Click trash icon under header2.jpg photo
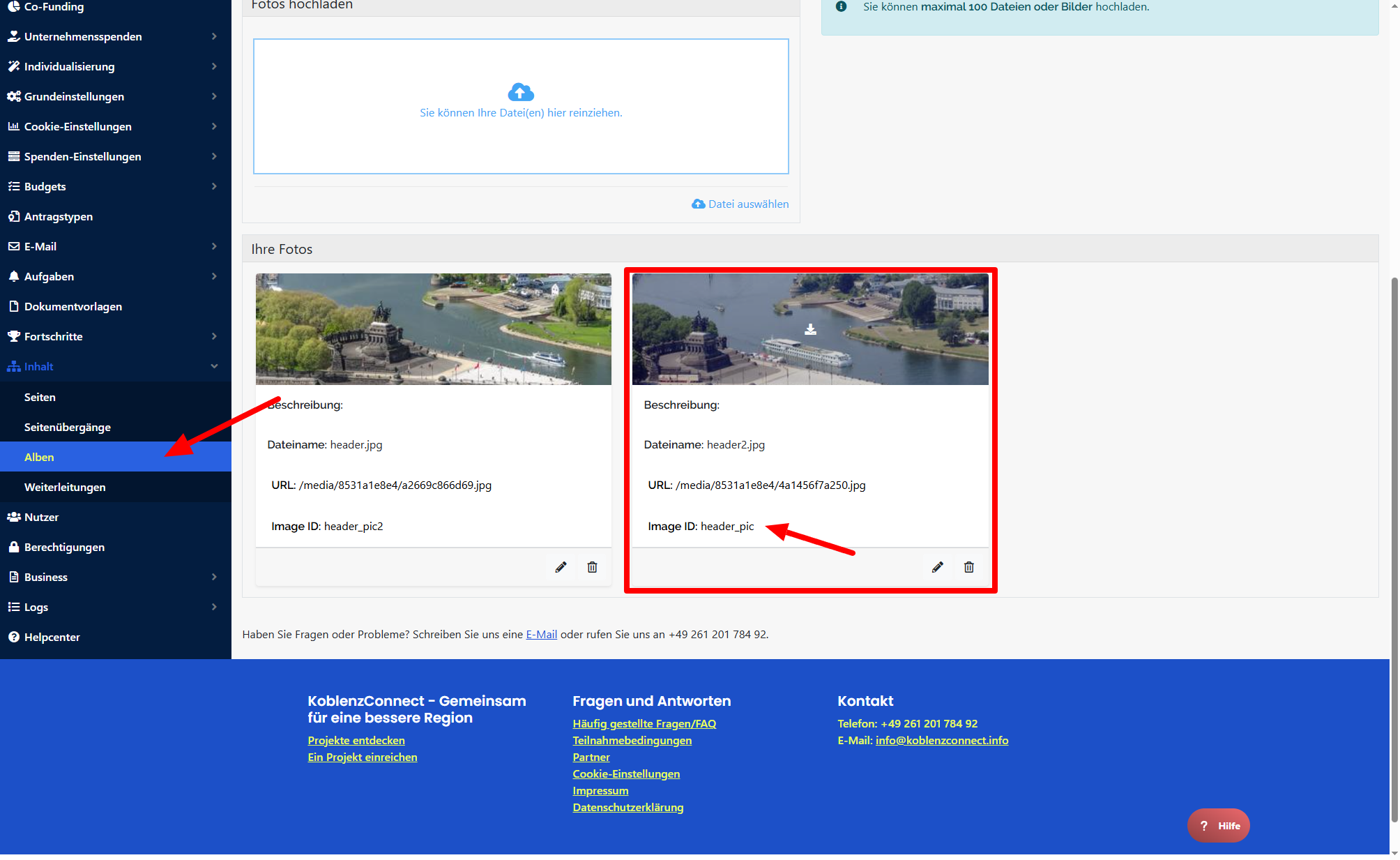The height and width of the screenshot is (860, 1400). 968,567
